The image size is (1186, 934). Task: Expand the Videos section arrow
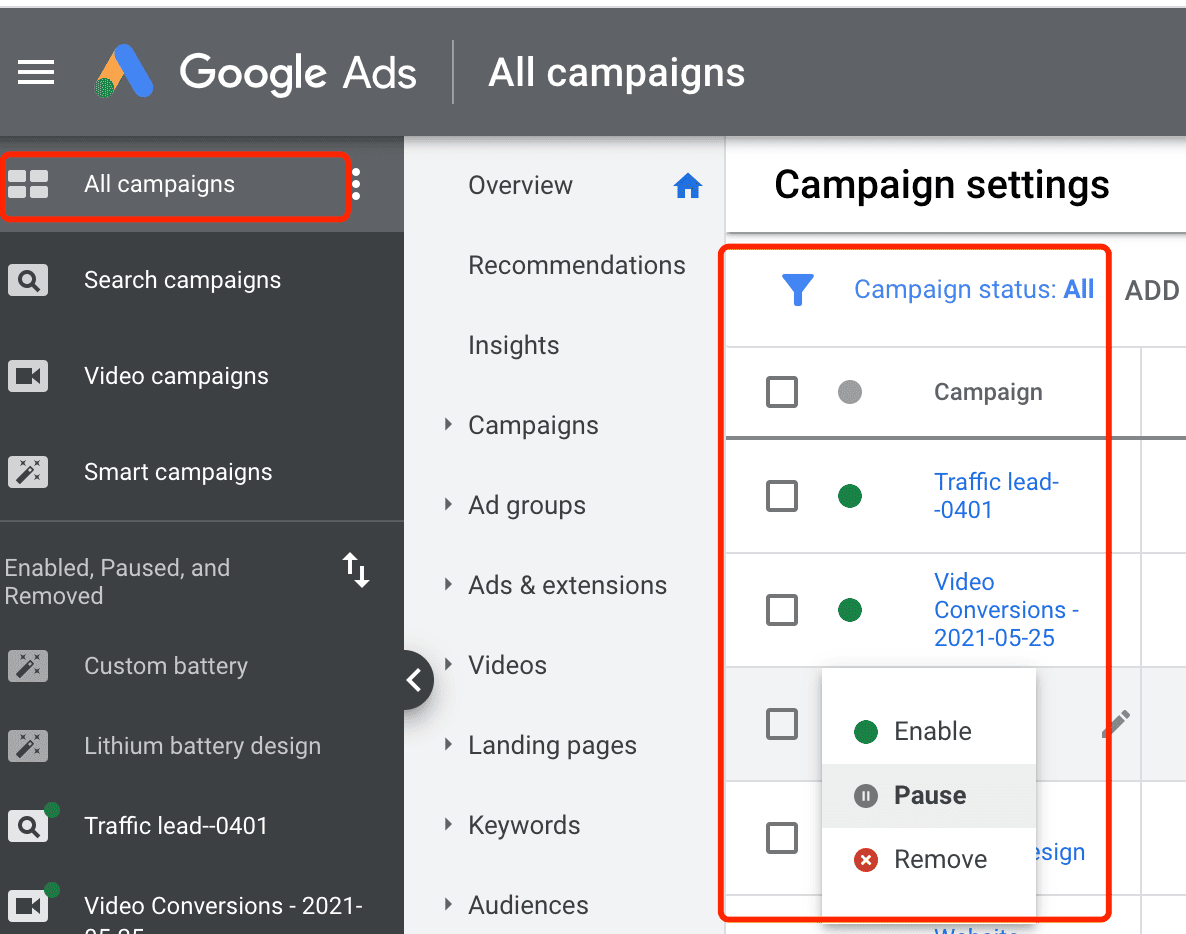449,664
